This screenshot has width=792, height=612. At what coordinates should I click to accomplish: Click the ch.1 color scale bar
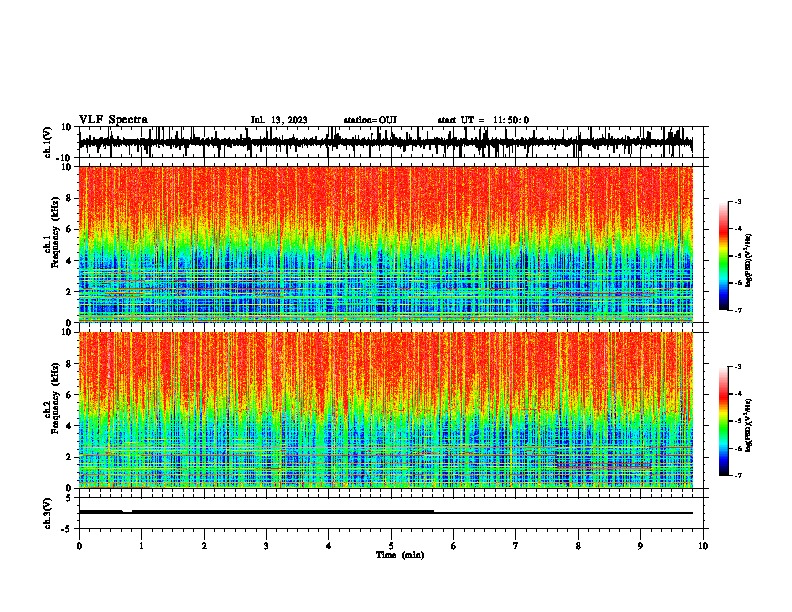(x=724, y=256)
